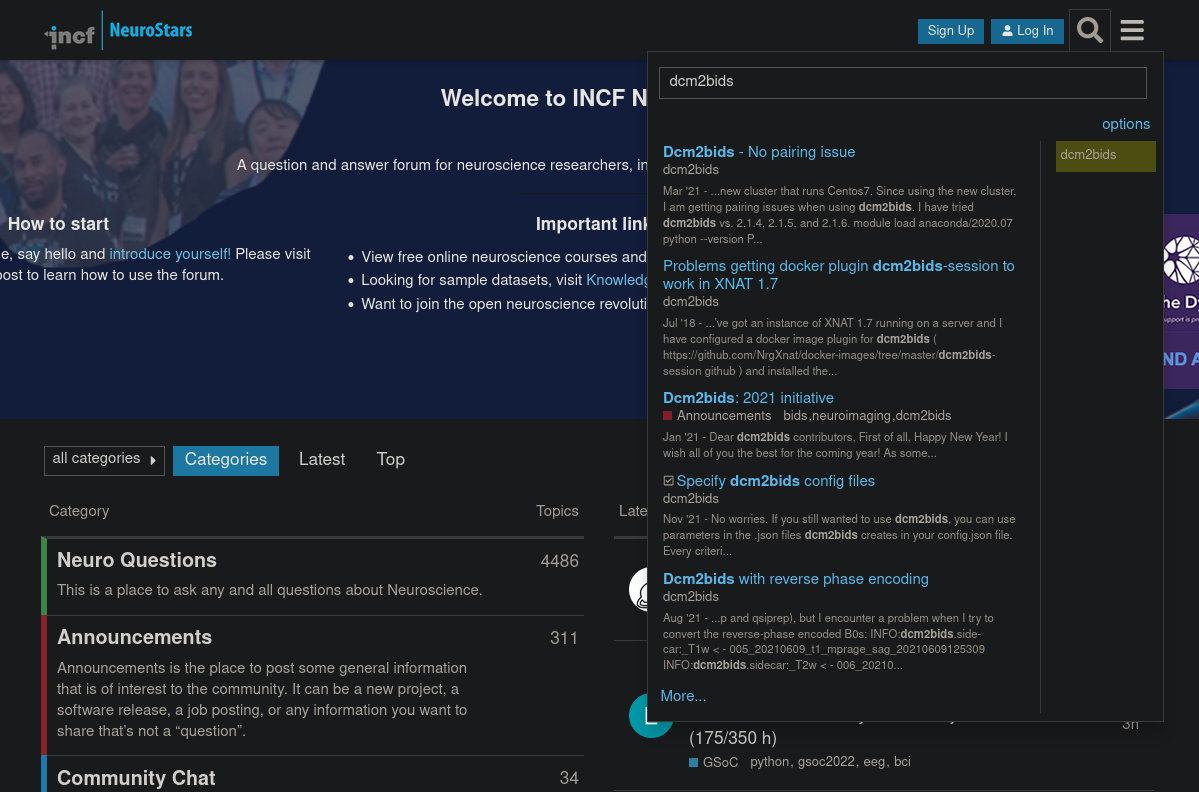Open the Announcements category heading

click(x=135, y=638)
